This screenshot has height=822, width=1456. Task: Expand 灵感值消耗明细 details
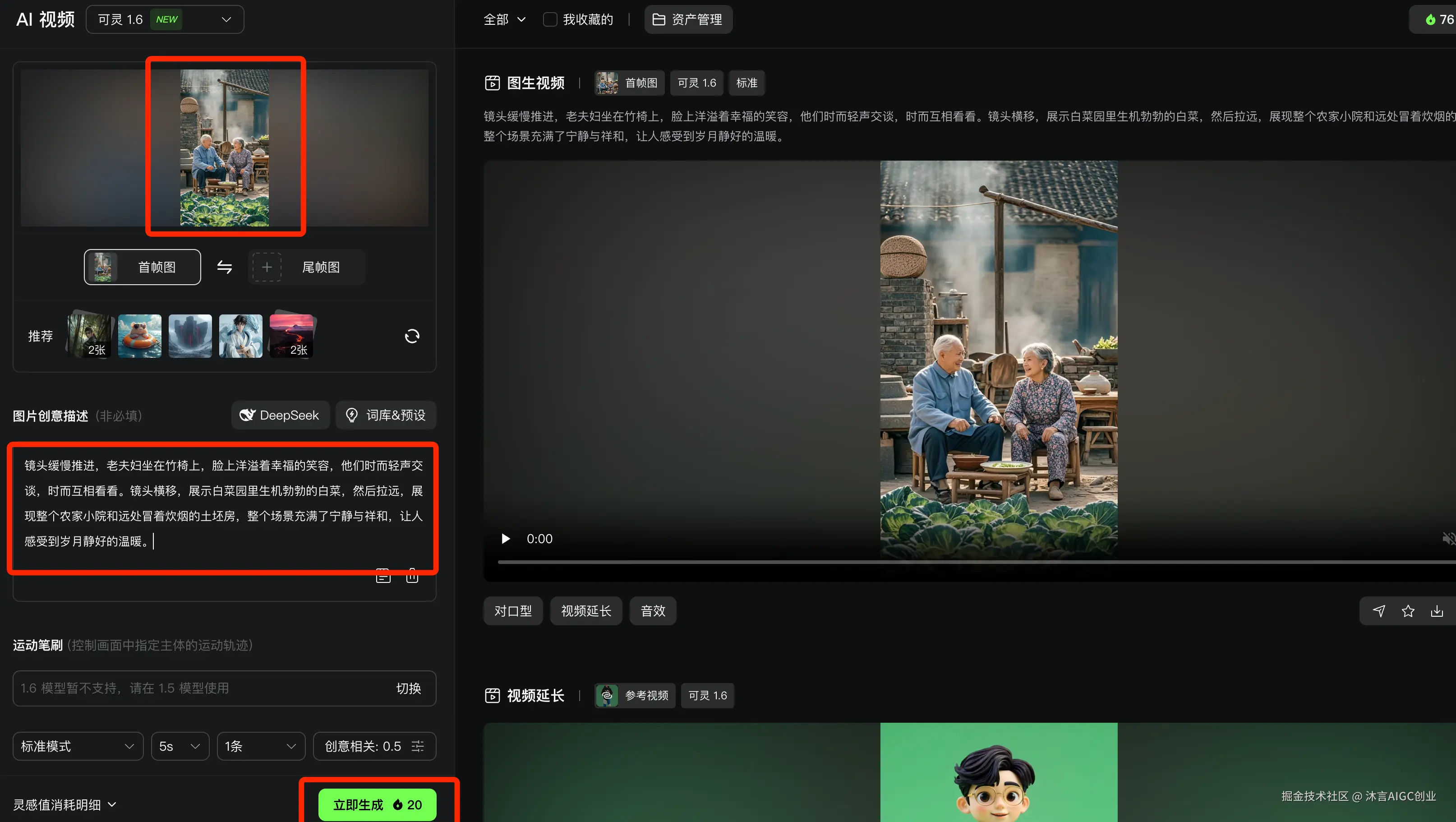(x=65, y=804)
